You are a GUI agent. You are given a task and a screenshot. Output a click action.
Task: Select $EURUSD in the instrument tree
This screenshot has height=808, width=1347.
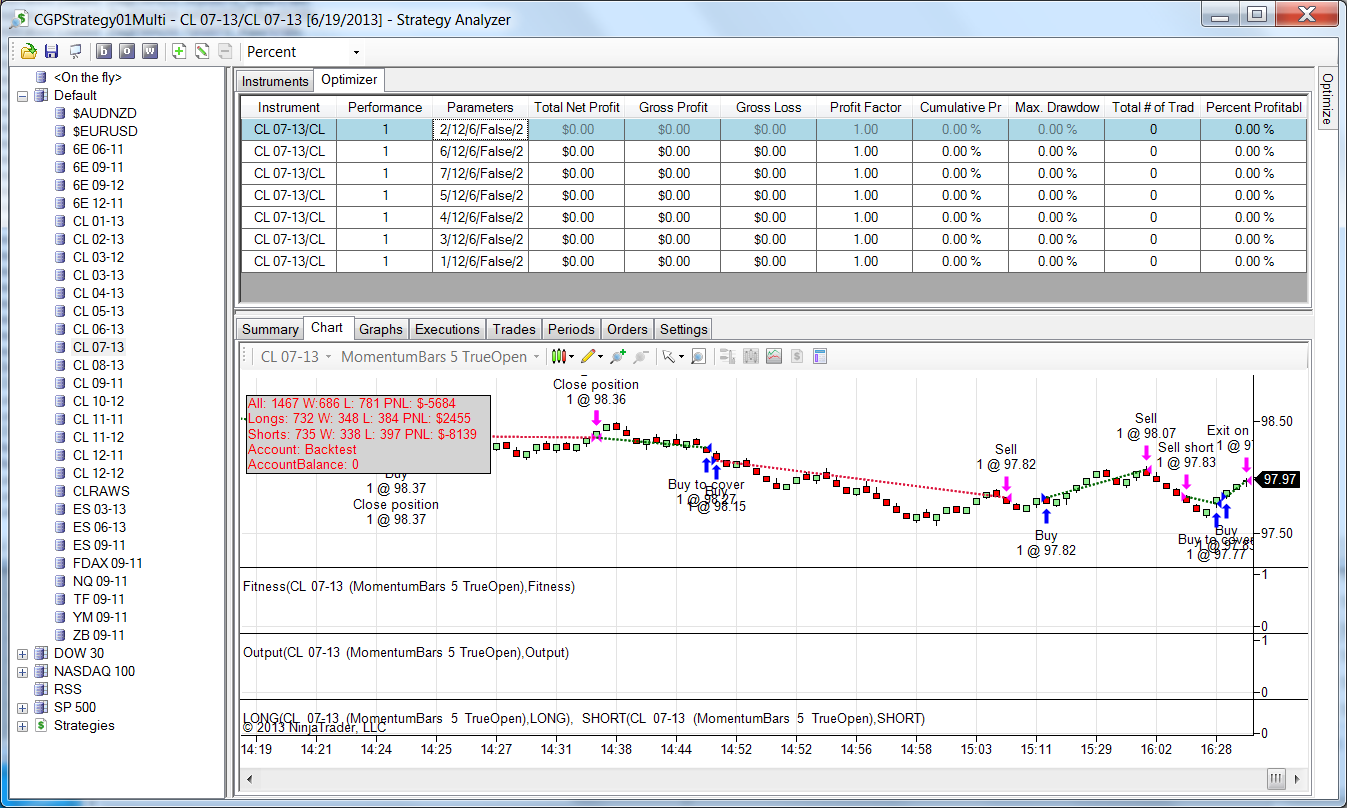(105, 131)
